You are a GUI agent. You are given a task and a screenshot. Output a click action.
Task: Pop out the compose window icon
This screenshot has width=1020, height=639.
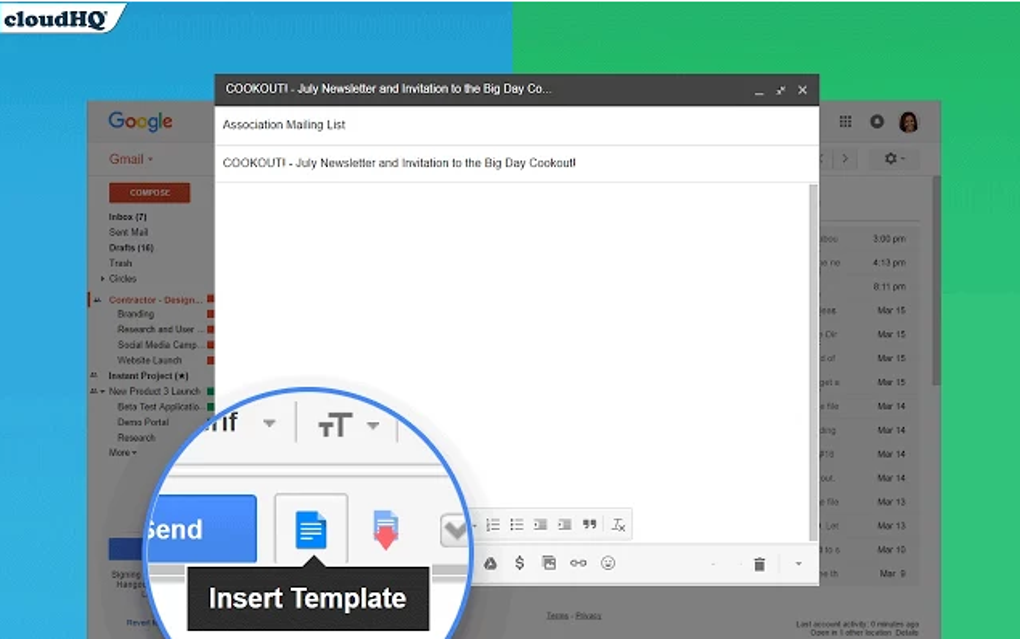pyautogui.click(x=780, y=90)
